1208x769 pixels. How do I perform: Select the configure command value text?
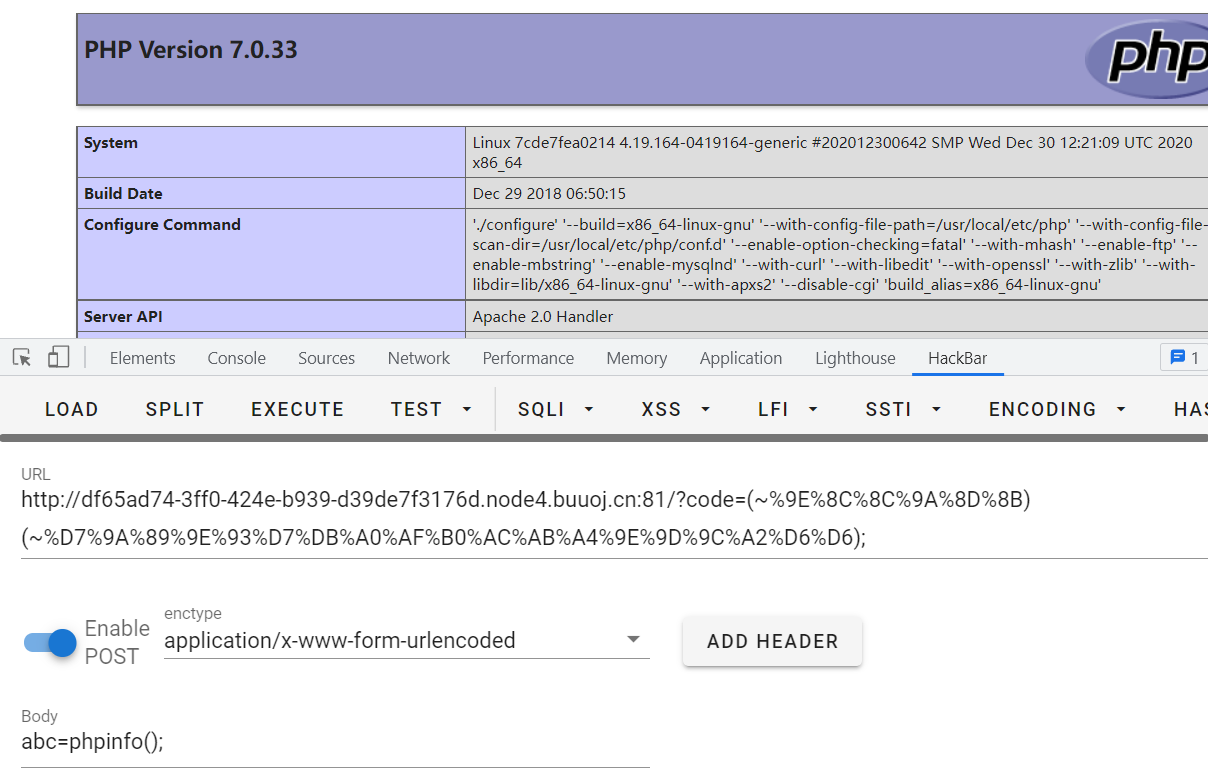click(840, 255)
